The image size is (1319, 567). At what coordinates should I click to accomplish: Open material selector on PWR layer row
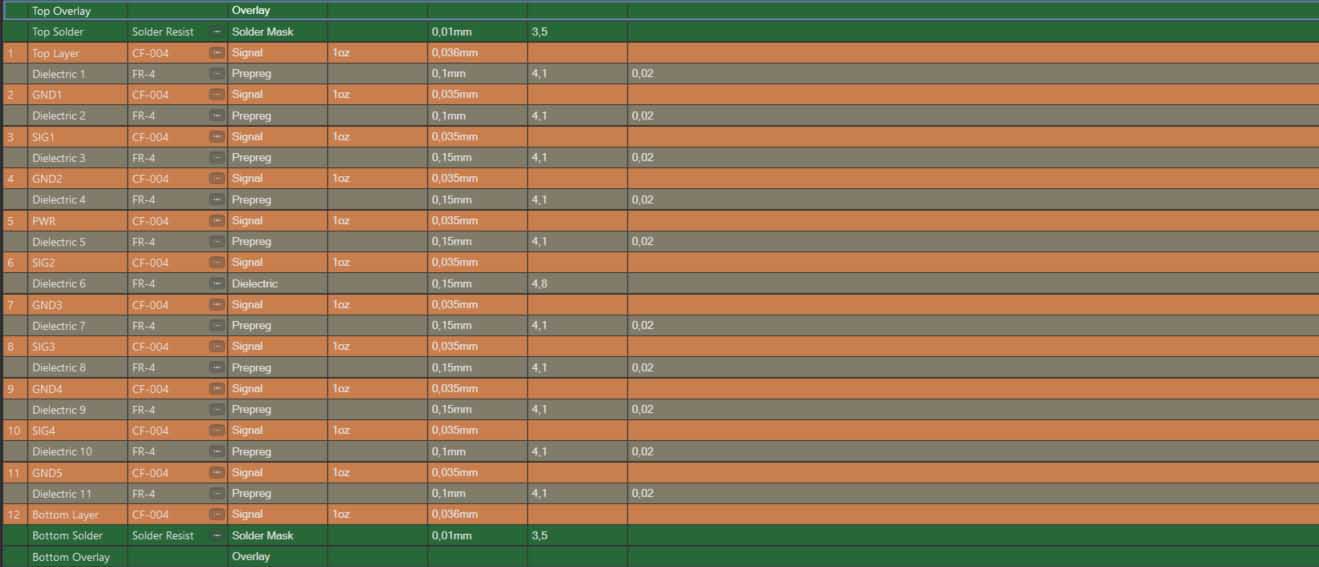pos(217,221)
